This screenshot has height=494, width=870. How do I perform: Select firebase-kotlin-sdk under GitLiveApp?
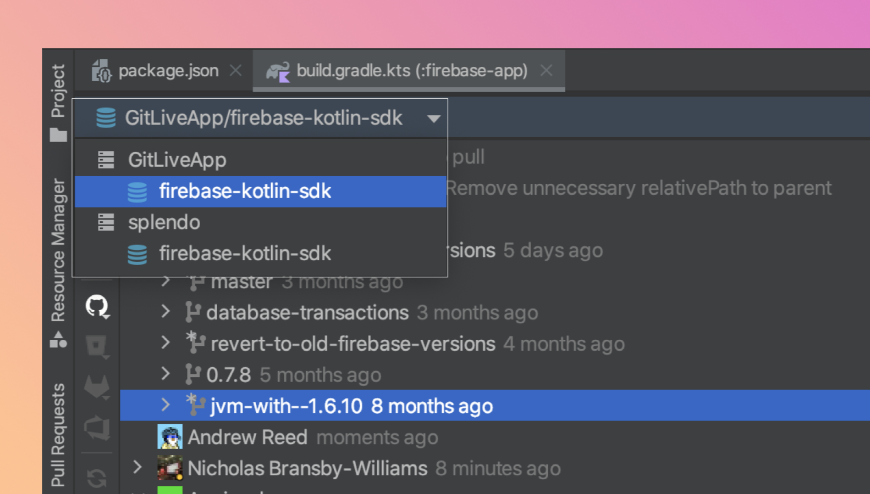click(244, 191)
